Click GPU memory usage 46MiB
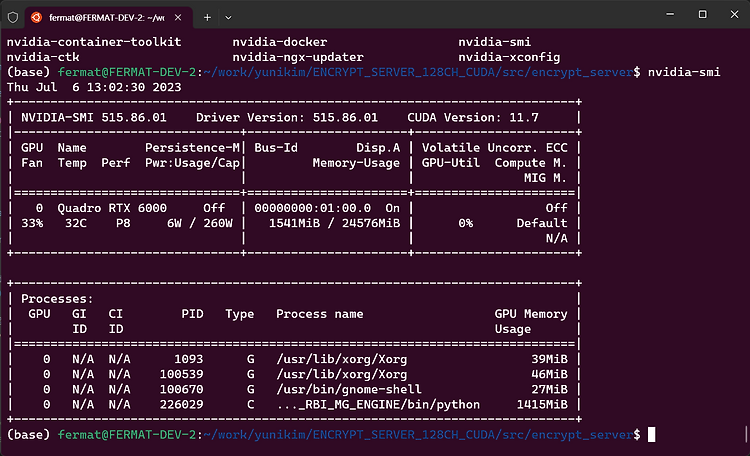Screen dimensions: 750x456 click(549, 374)
